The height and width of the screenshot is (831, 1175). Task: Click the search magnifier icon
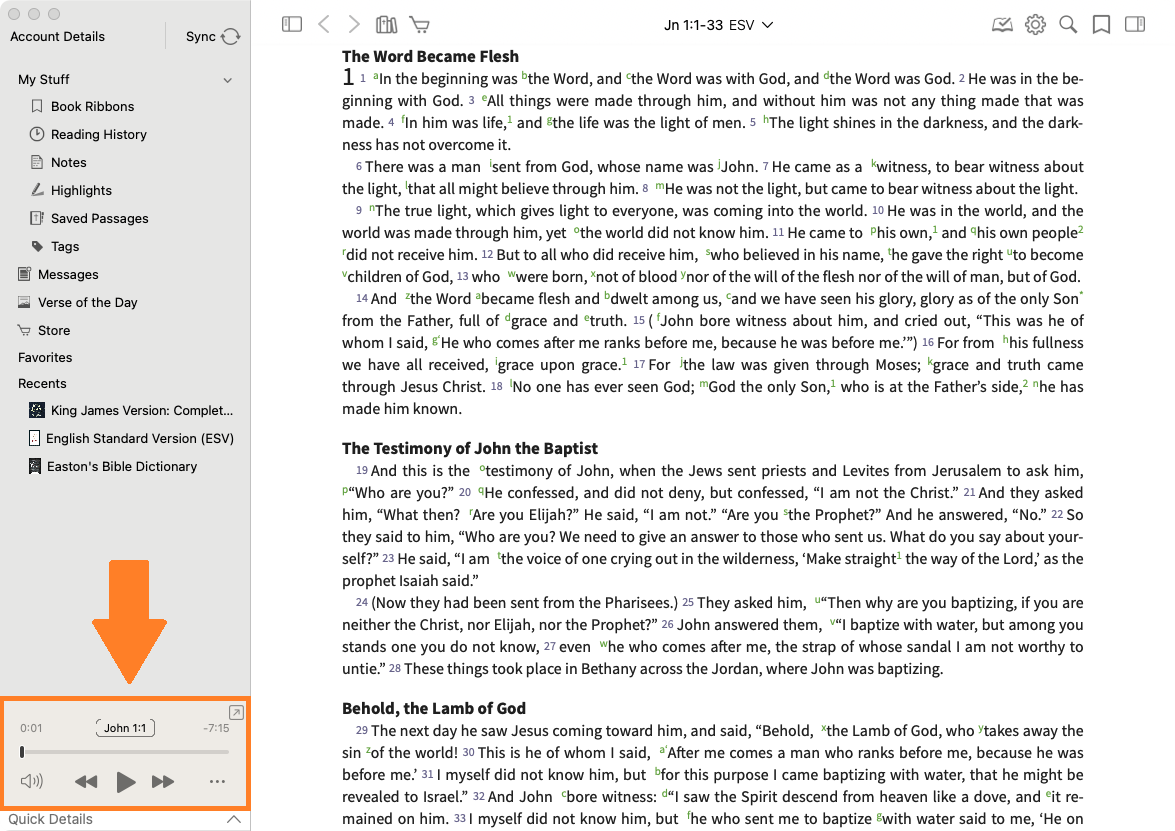tap(1068, 24)
